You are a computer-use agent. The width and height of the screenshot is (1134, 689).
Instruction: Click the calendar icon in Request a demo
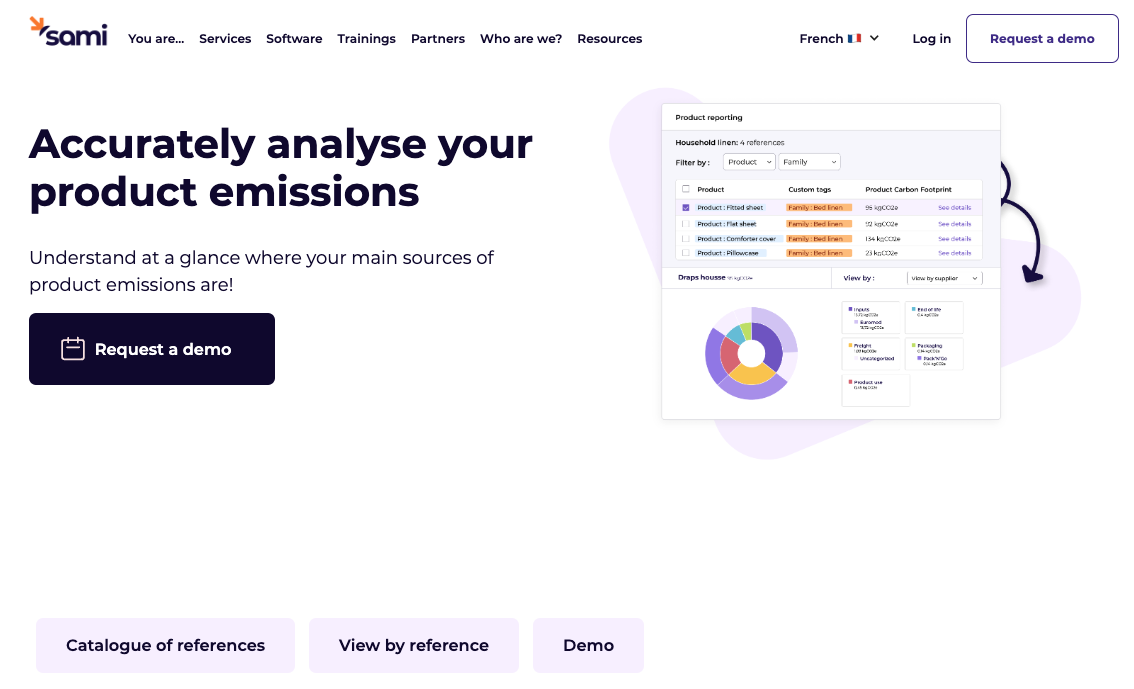tap(72, 348)
